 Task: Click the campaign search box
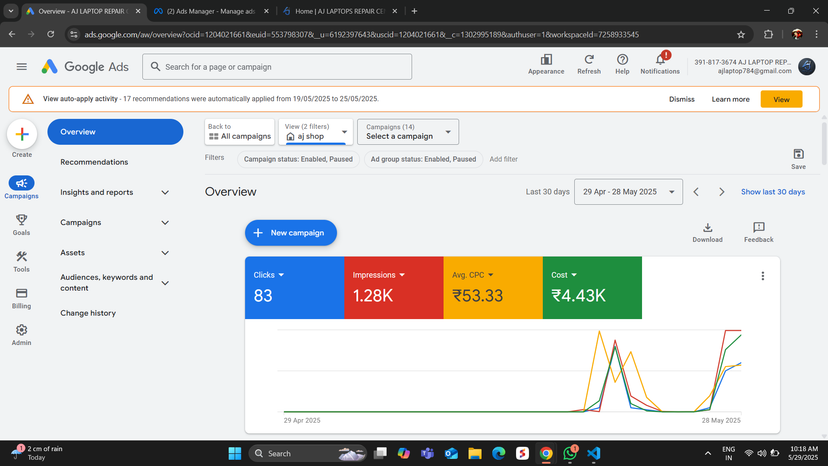pos(277,67)
